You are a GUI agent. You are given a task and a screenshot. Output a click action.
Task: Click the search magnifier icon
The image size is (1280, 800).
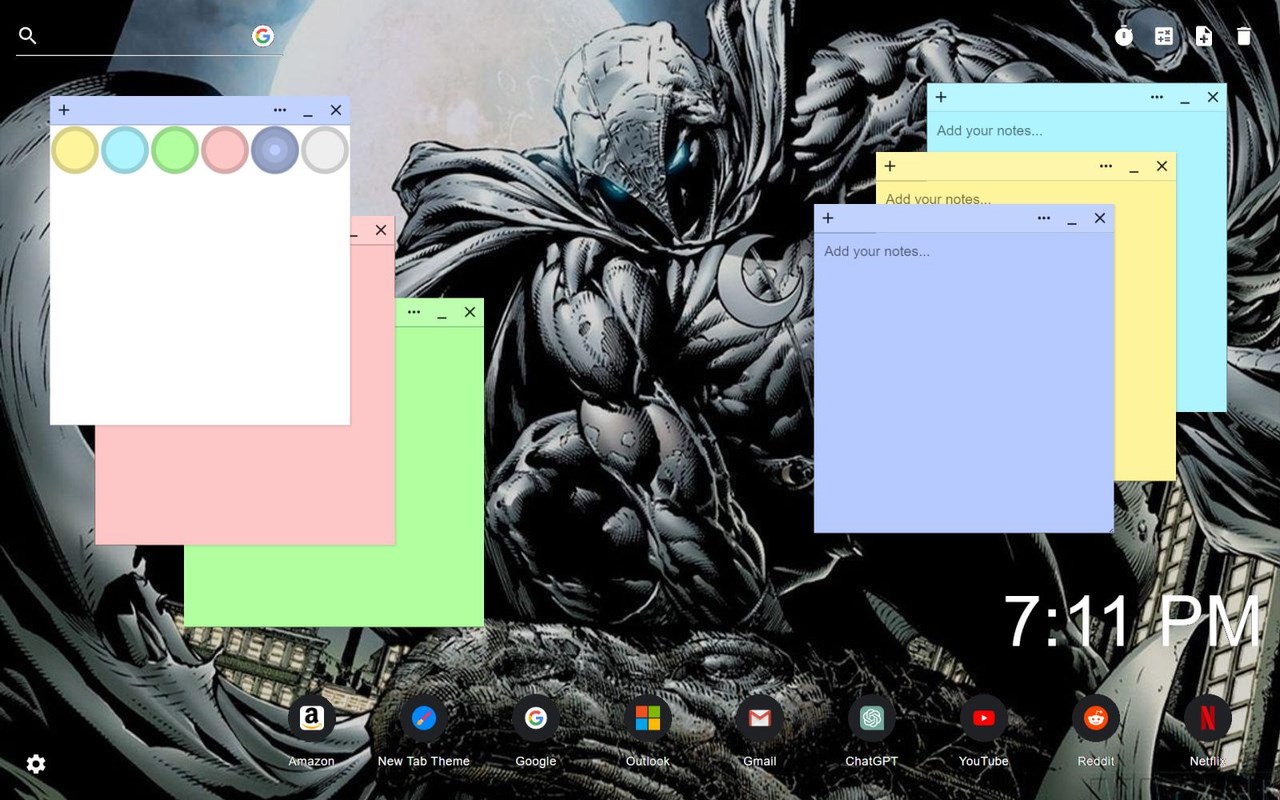tap(28, 36)
